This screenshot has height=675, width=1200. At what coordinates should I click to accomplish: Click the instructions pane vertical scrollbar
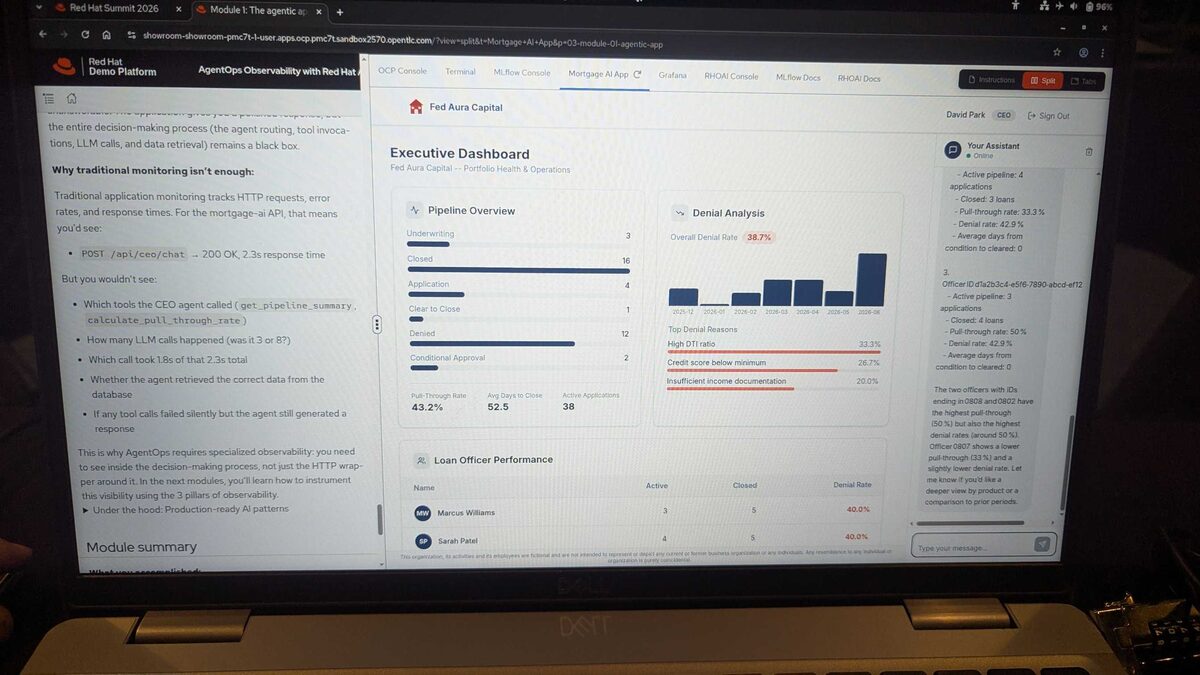click(x=379, y=520)
